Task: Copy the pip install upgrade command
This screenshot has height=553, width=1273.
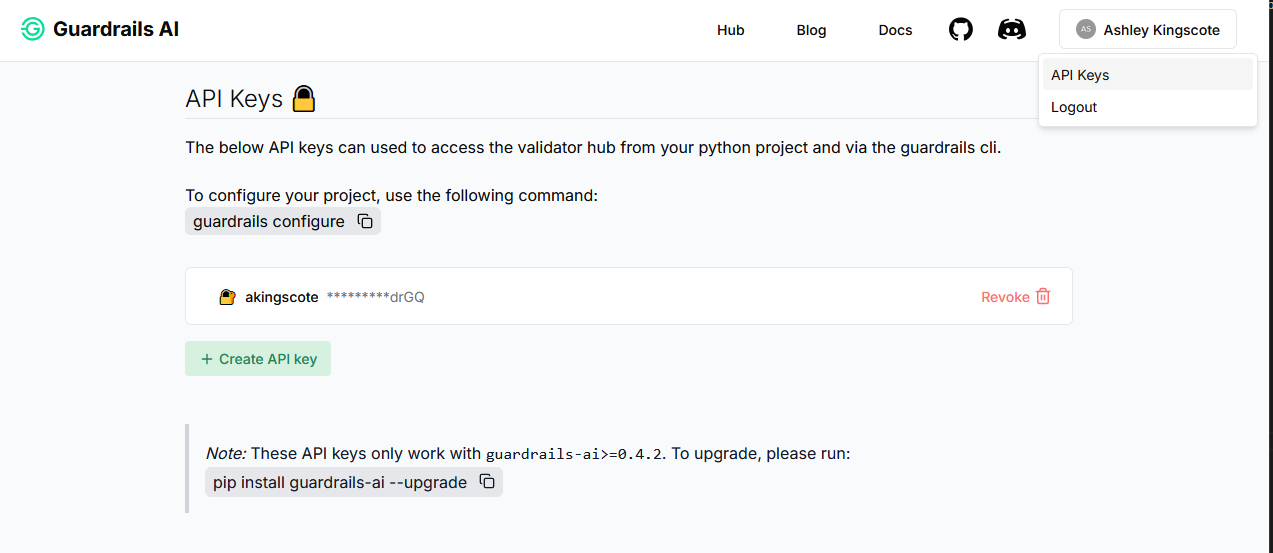Action: click(487, 482)
